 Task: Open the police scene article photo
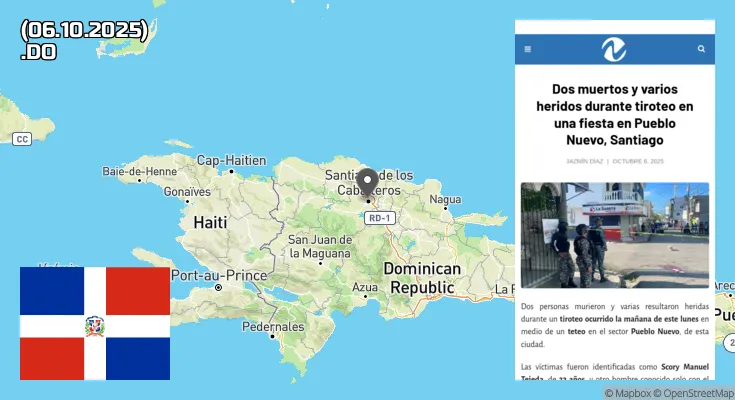tap(614, 235)
